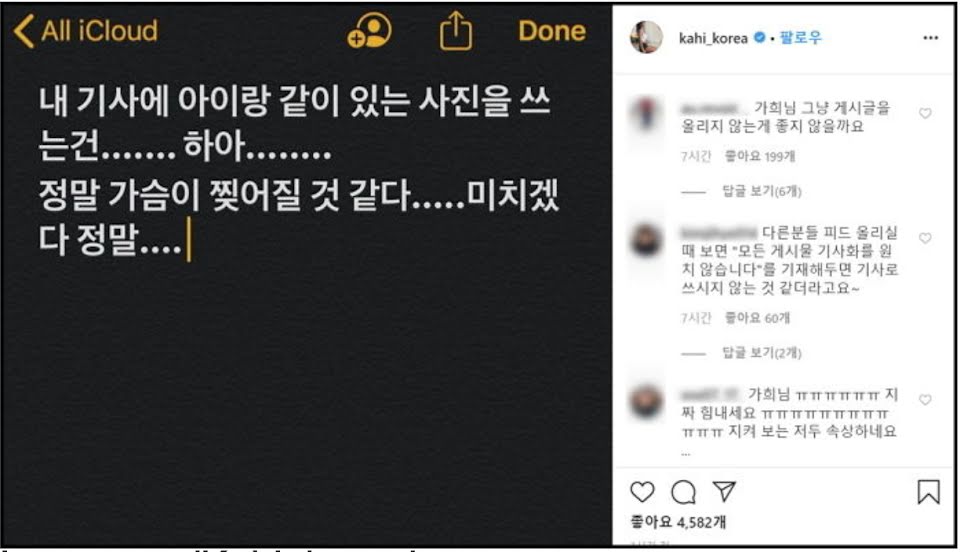Viewport: 960px width, 552px height.
Task: Follow kahi_korea via 팔로우 link
Action: (801, 38)
